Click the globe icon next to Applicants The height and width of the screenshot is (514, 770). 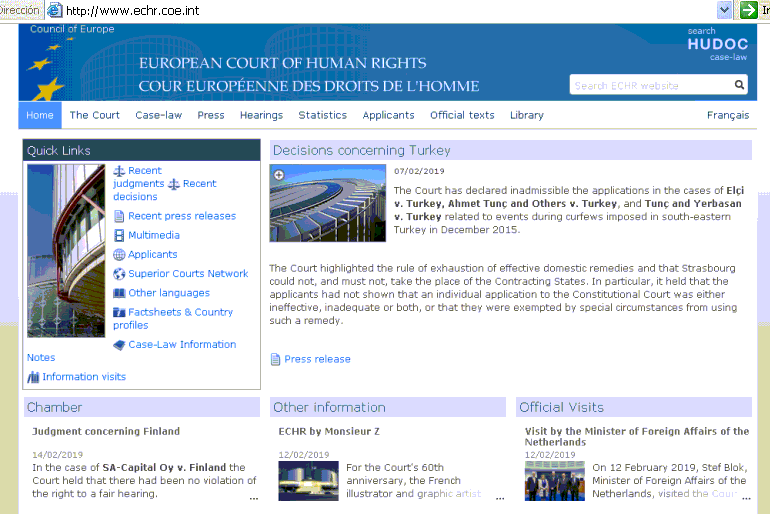[119, 255]
